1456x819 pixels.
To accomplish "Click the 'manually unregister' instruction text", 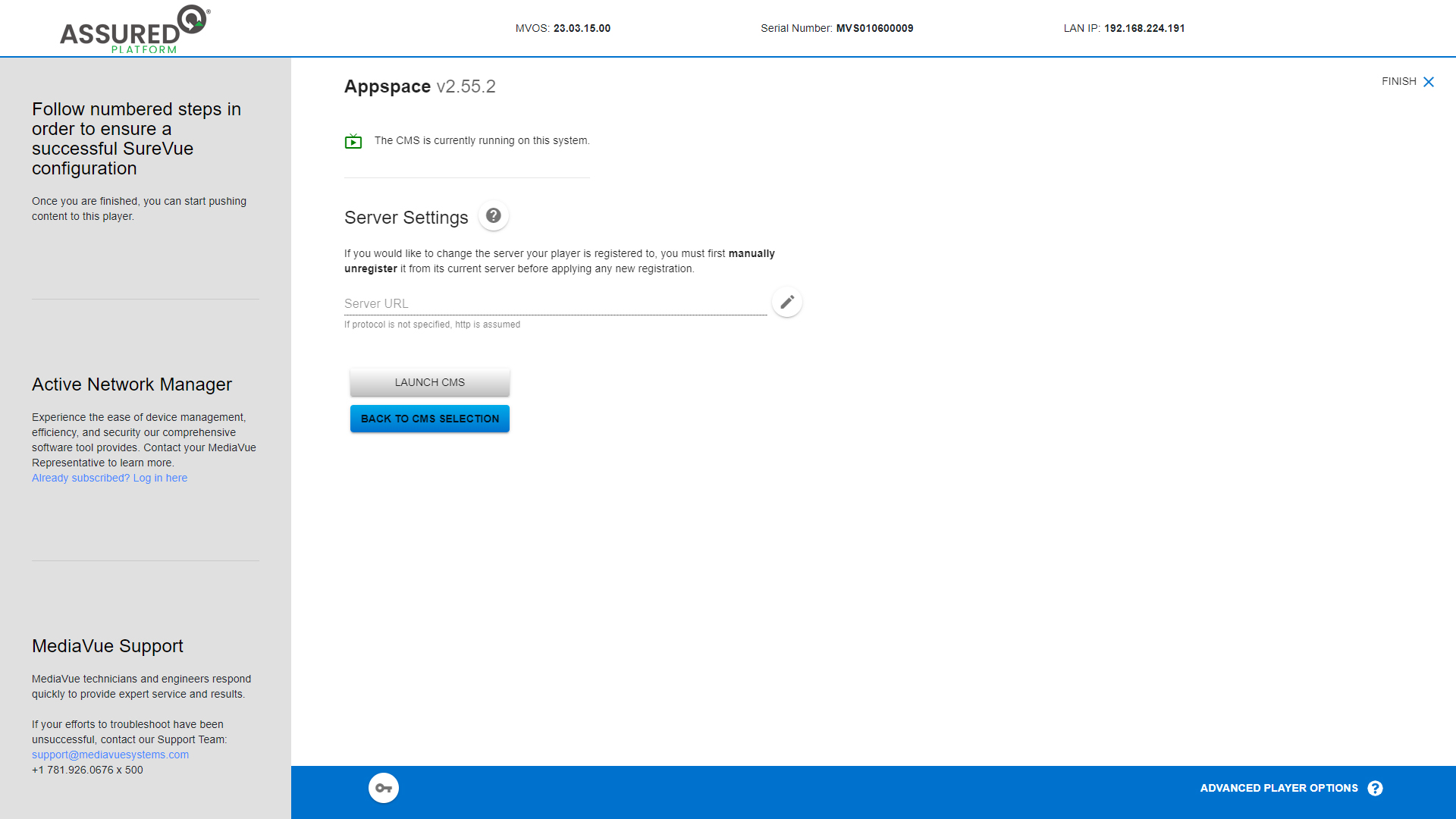I will coord(560,261).
